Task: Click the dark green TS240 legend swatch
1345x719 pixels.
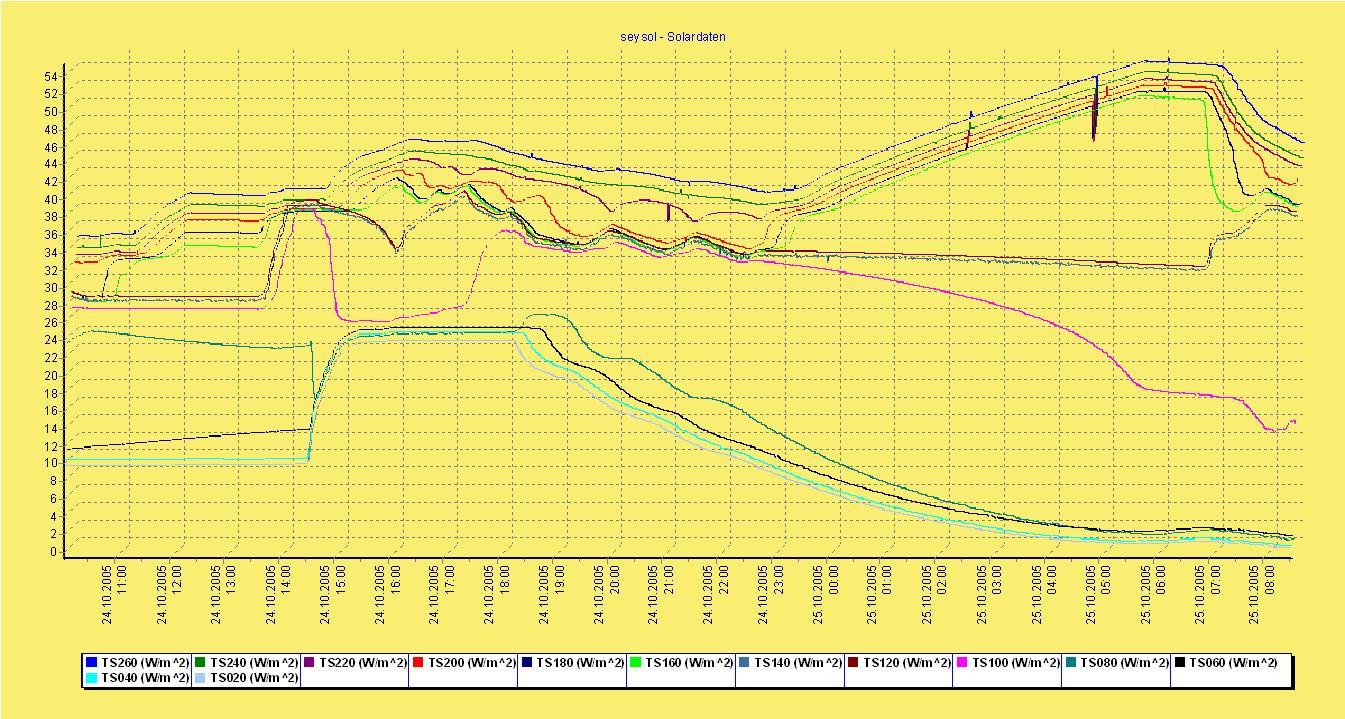Action: pos(200,662)
